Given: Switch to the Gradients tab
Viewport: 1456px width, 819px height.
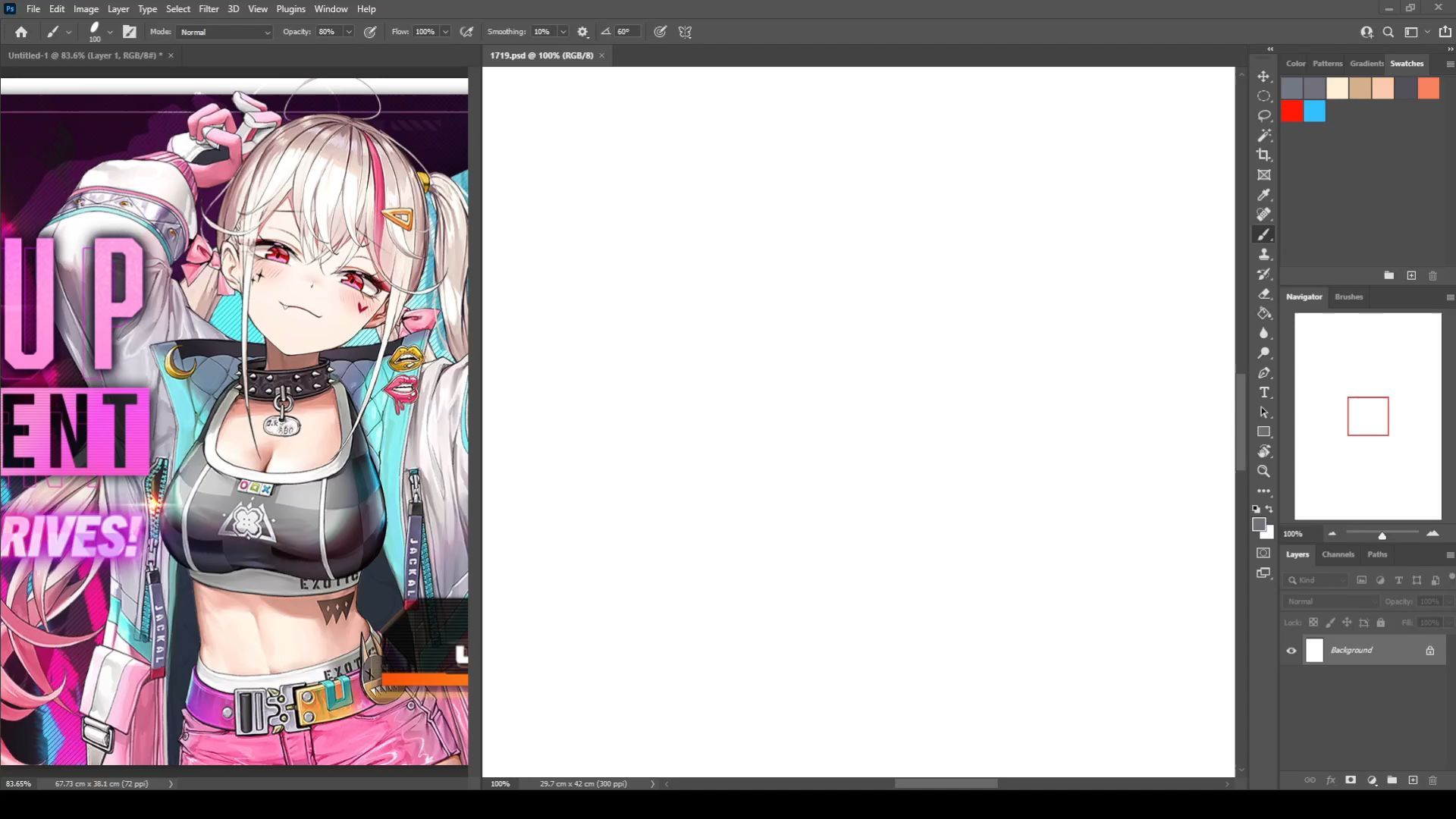Looking at the screenshot, I should tap(1367, 64).
